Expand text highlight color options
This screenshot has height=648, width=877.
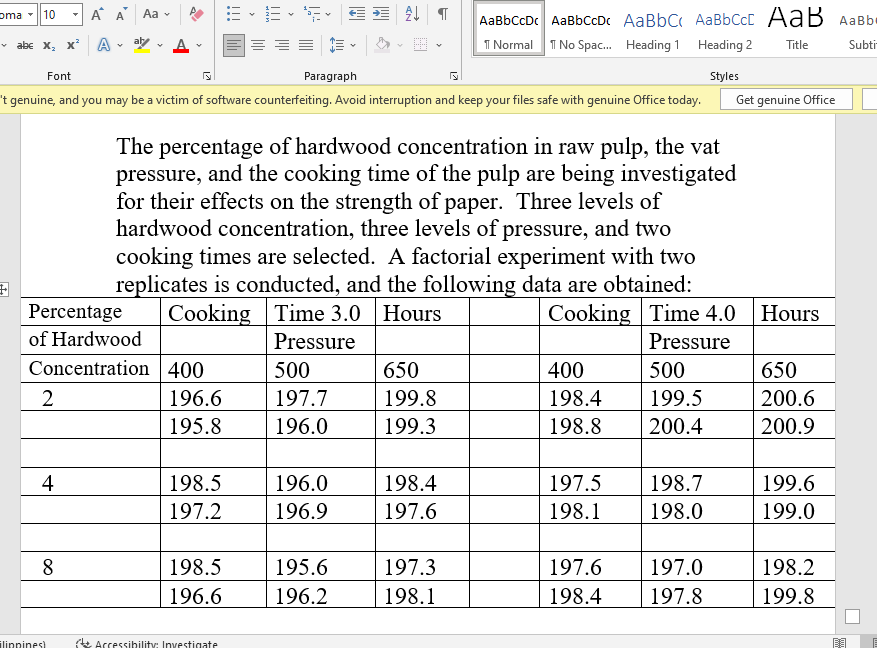point(160,45)
